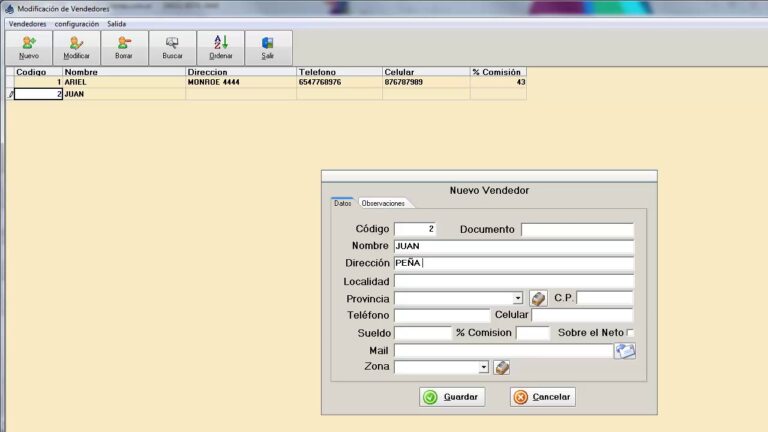768x432 pixels.
Task: Click the edit icon next to Provincia
Action: (538, 298)
